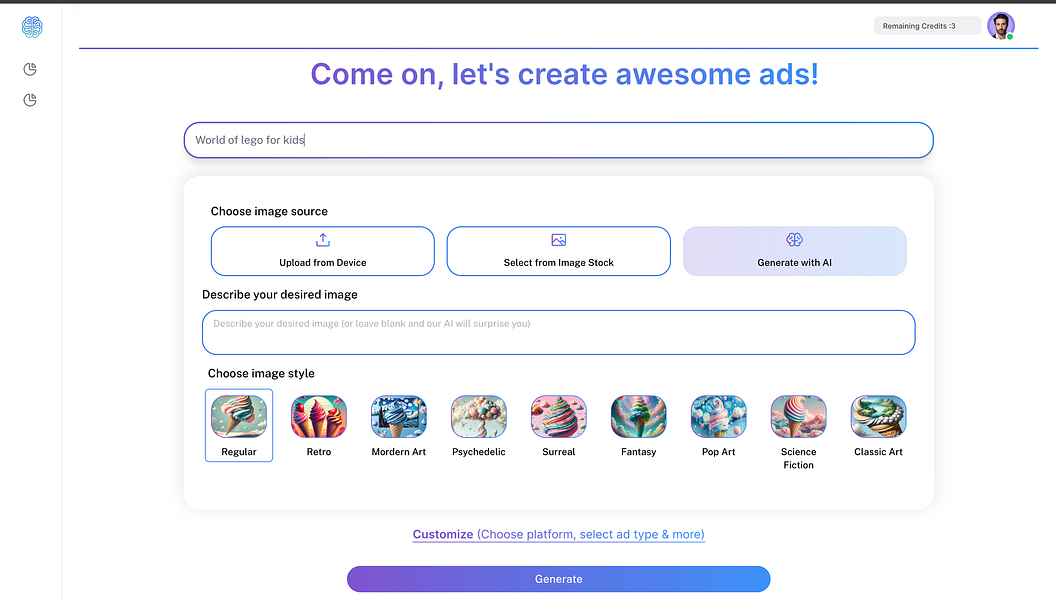Choose Upload from Device
The height and width of the screenshot is (600, 1056).
tap(323, 251)
